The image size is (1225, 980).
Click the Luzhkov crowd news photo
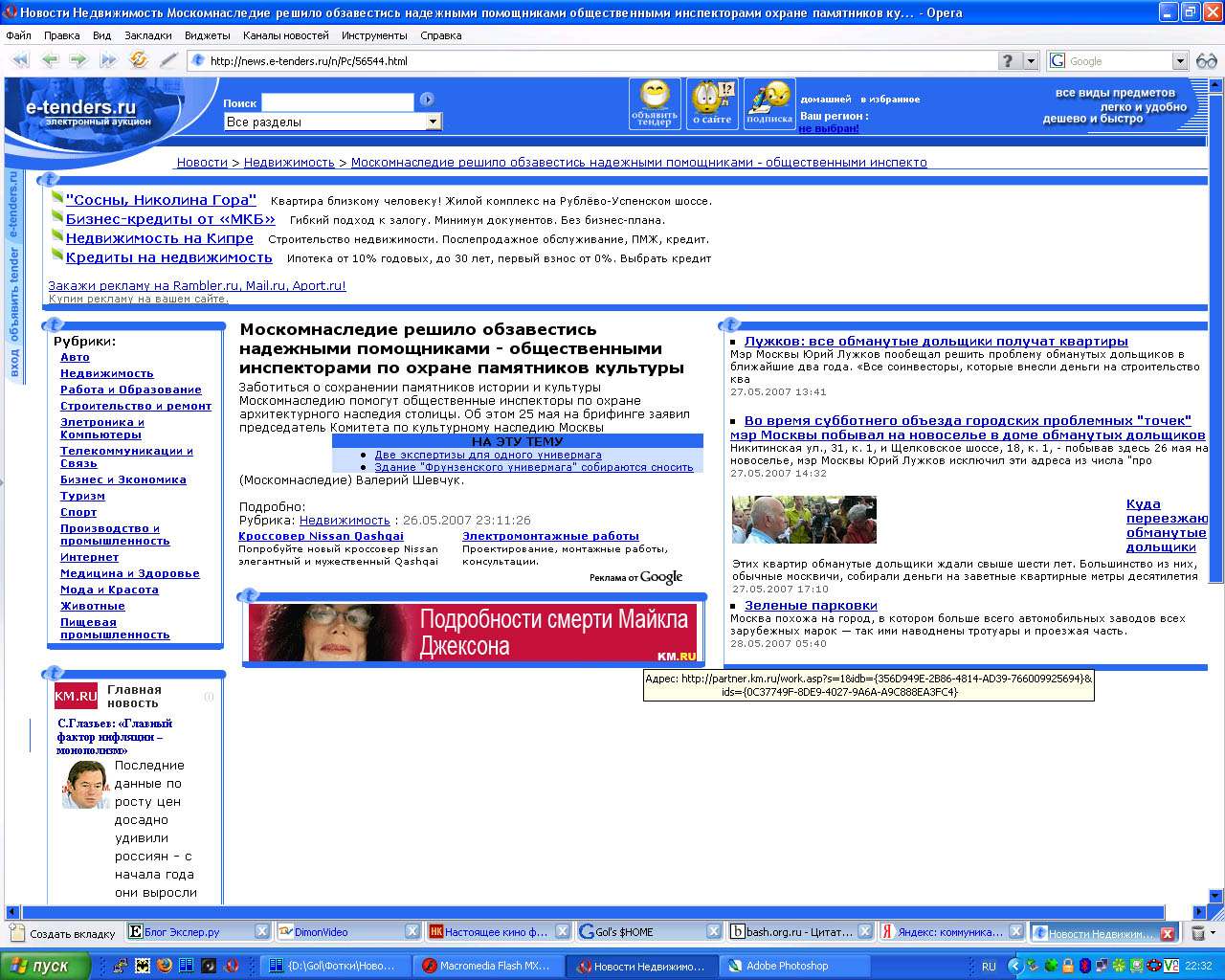pos(804,520)
